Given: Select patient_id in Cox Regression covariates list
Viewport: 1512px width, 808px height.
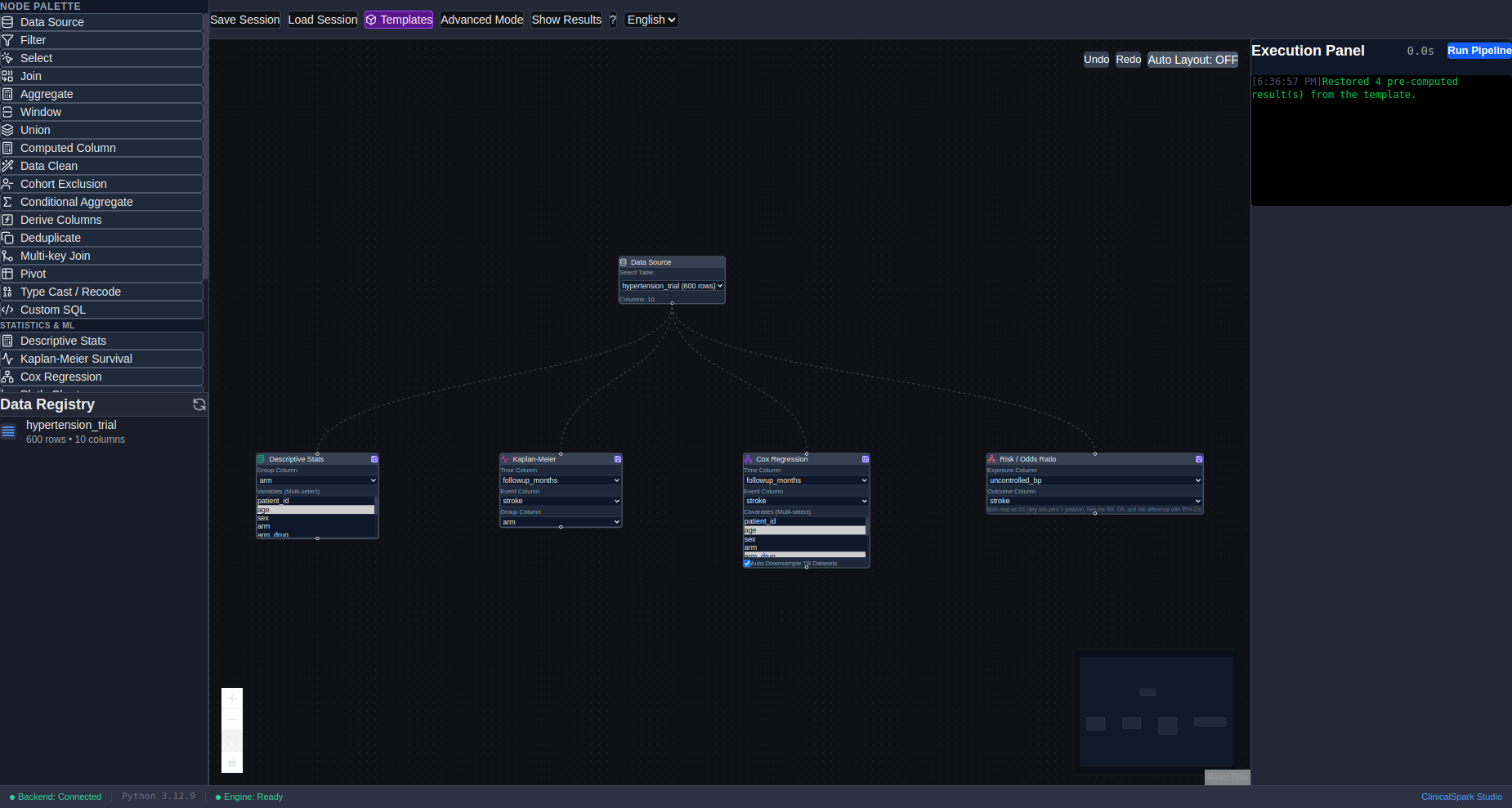Looking at the screenshot, I should [x=804, y=521].
